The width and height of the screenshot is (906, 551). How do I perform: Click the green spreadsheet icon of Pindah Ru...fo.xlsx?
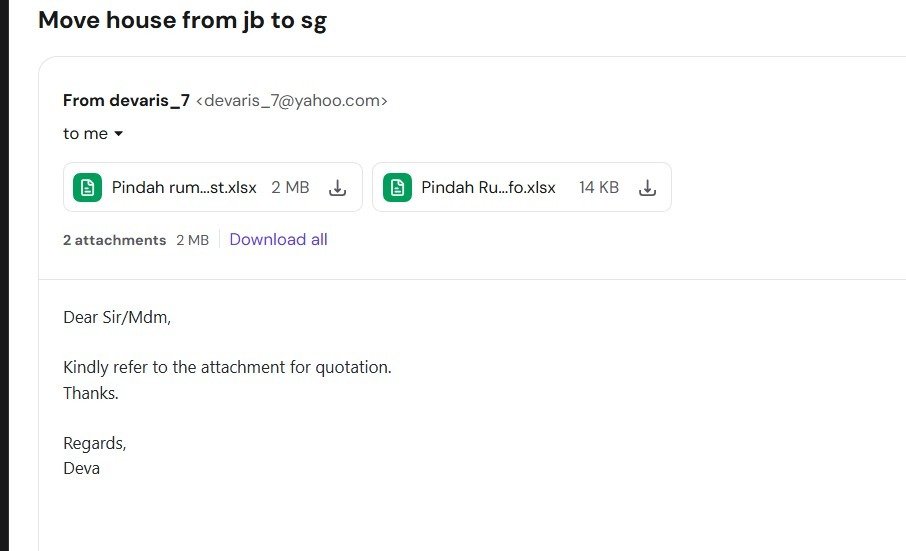(397, 188)
